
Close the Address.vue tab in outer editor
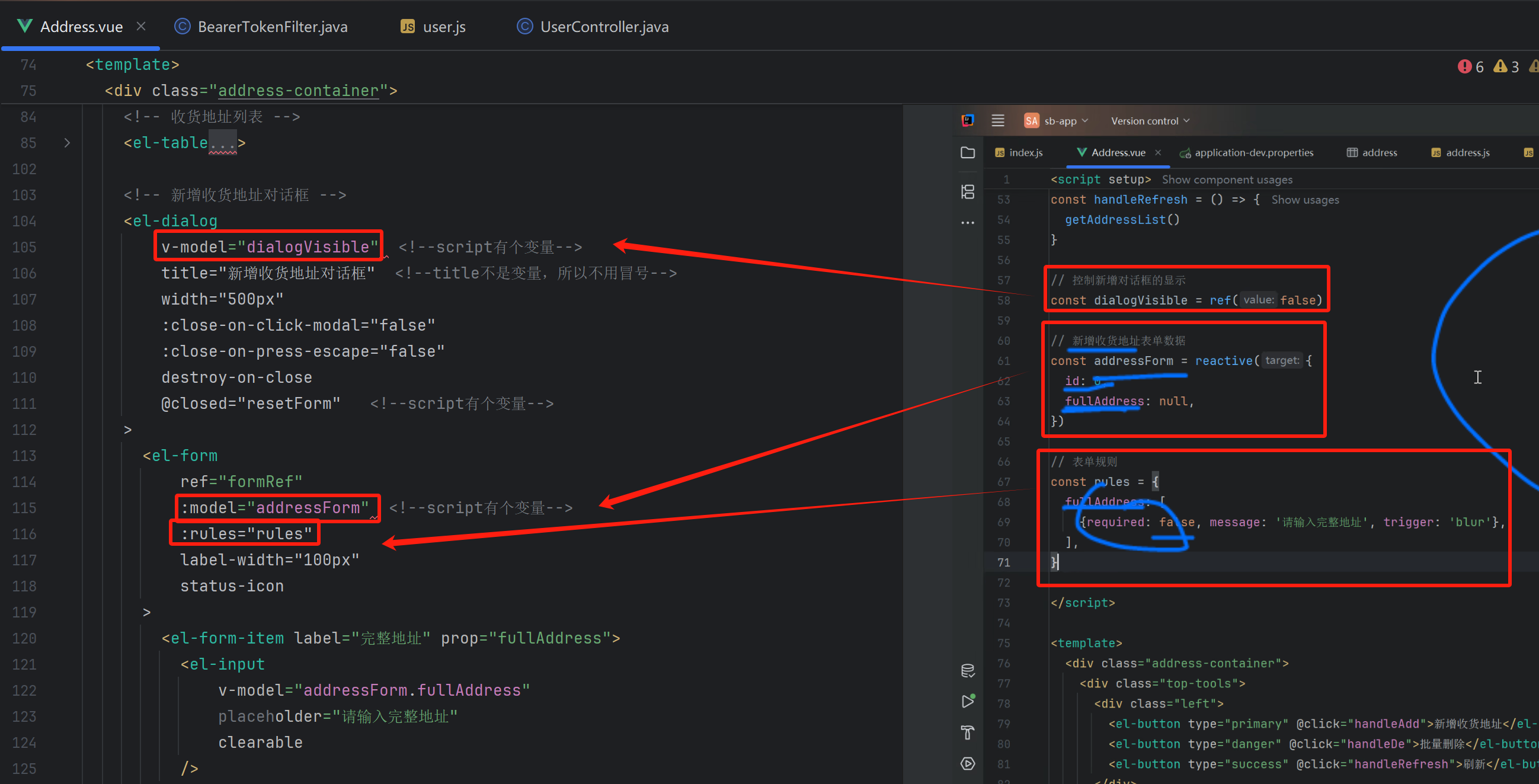coord(141,26)
